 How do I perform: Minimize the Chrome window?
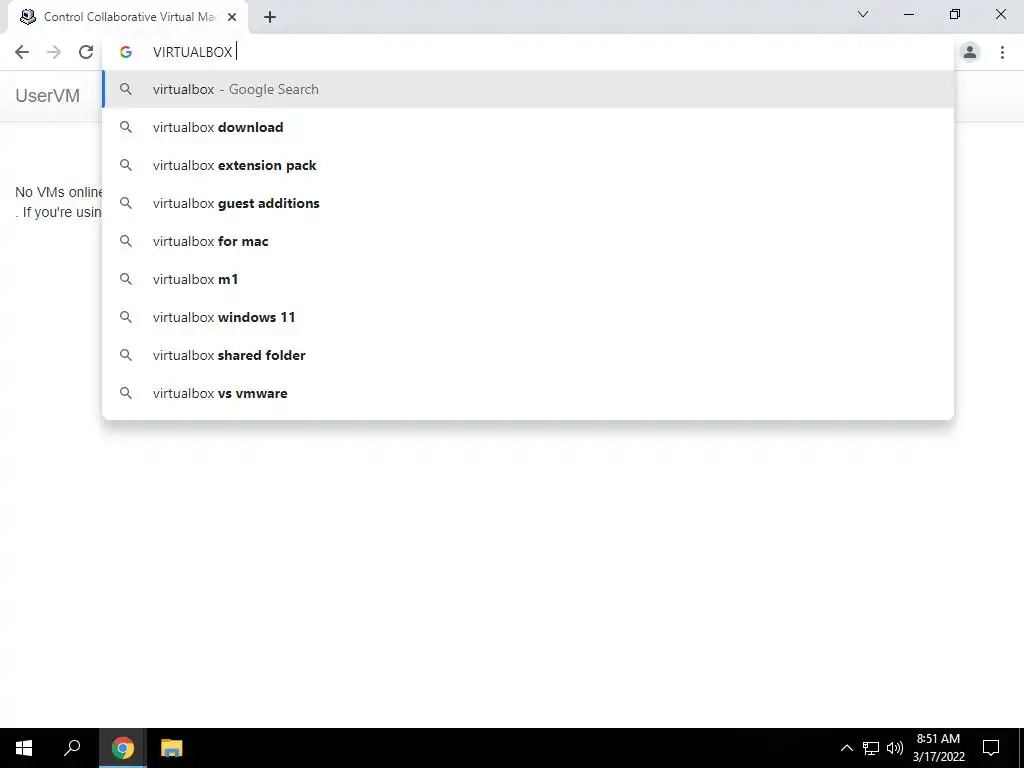(x=909, y=14)
